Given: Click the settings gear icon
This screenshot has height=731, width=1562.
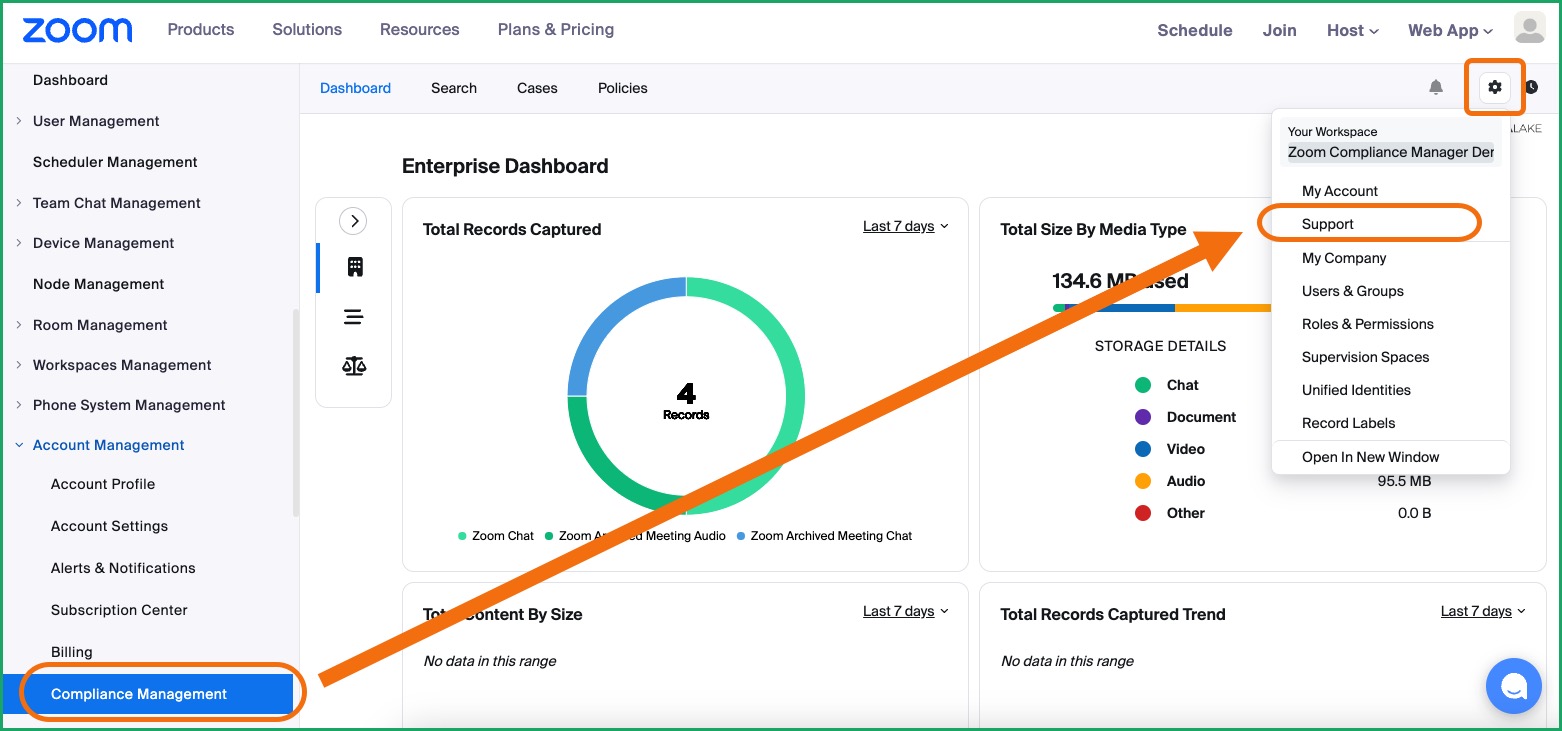Looking at the screenshot, I should 1494,87.
